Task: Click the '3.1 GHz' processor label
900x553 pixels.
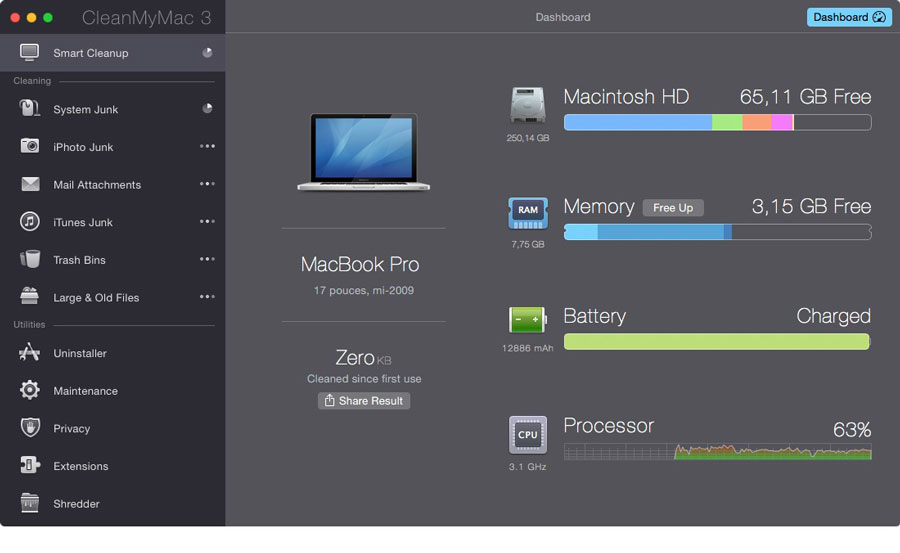Action: (527, 467)
